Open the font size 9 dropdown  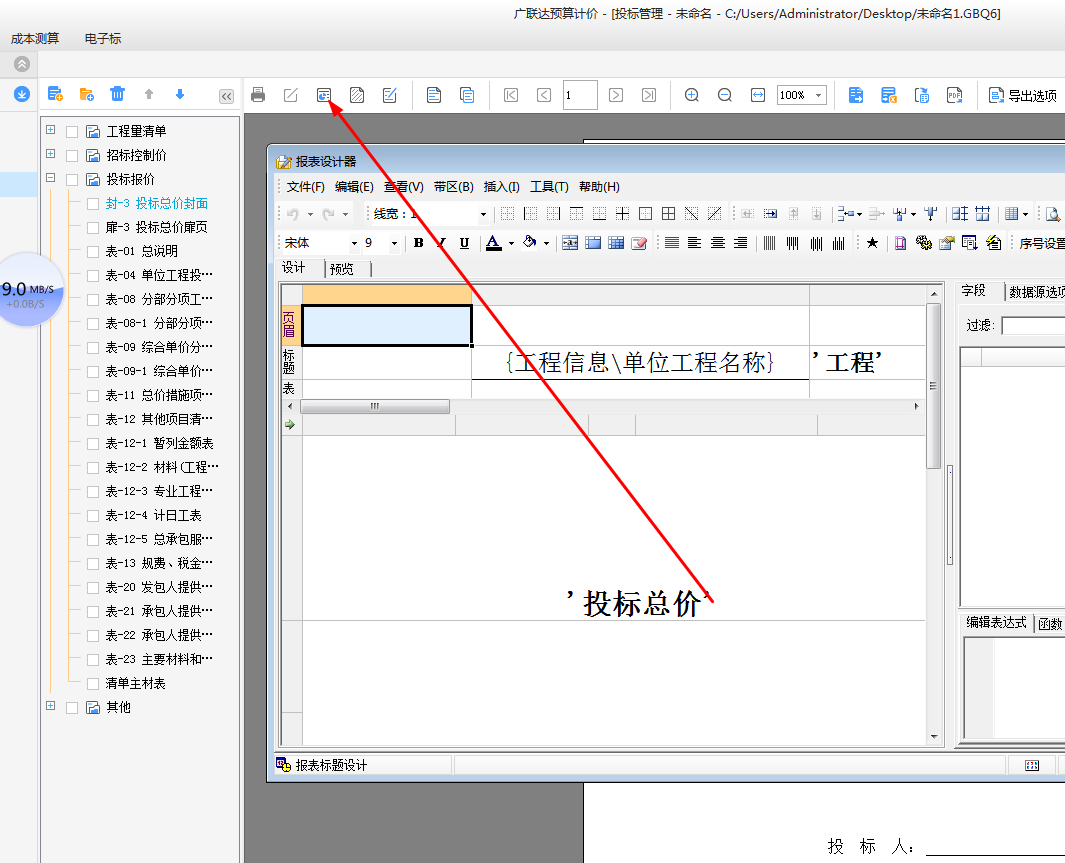[394, 243]
